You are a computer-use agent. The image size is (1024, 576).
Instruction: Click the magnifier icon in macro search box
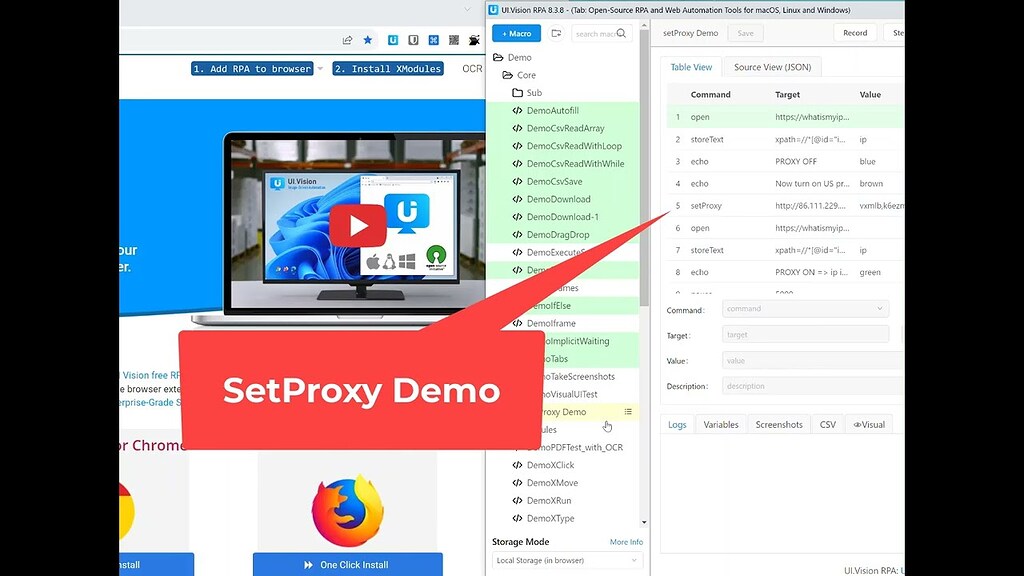(x=619, y=32)
